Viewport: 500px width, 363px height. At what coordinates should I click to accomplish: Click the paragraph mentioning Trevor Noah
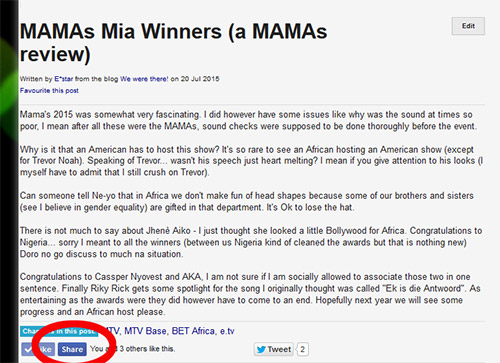click(251, 161)
